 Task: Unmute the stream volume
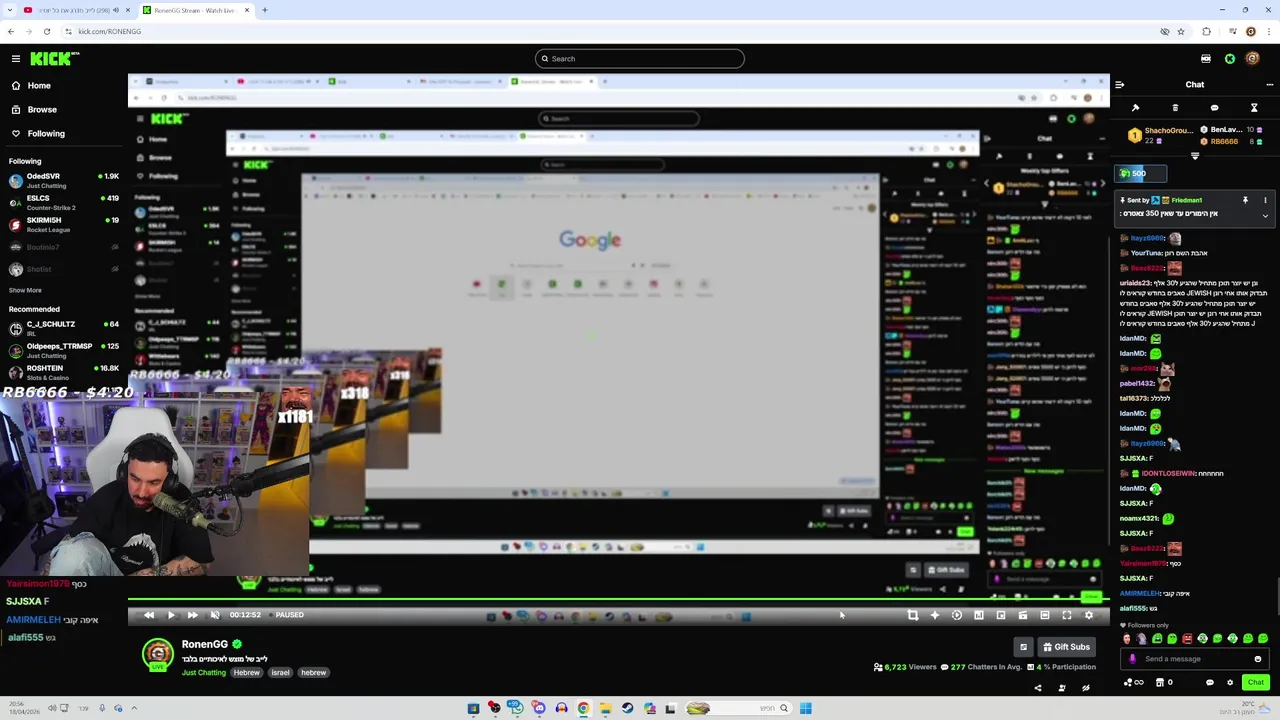[215, 615]
